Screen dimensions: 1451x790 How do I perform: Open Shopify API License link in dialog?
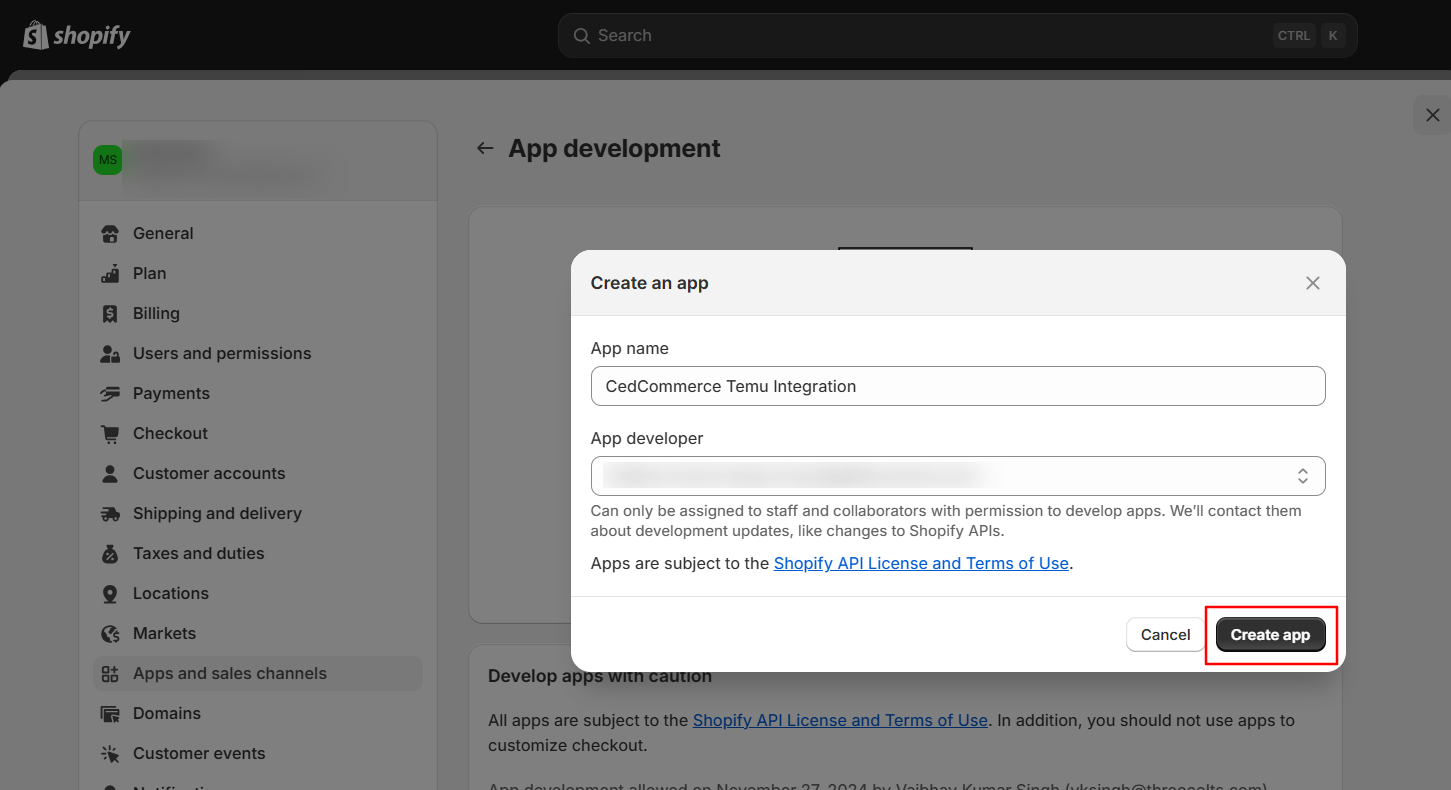921,563
